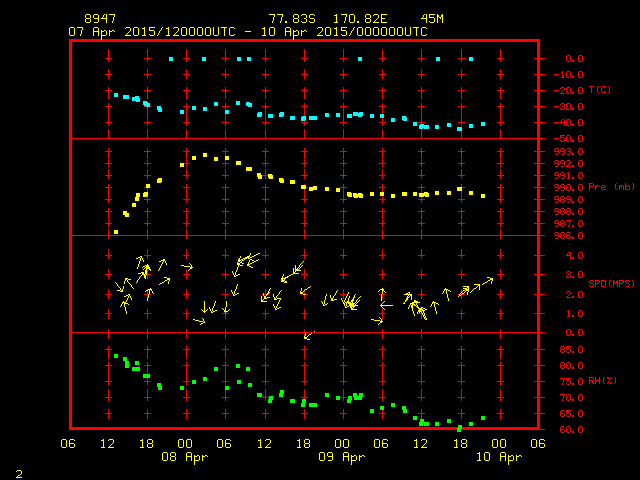Image resolution: width=640 pixels, height=480 pixels.
Task: Click the -10.0 temperature tick label
Action: 569,75
